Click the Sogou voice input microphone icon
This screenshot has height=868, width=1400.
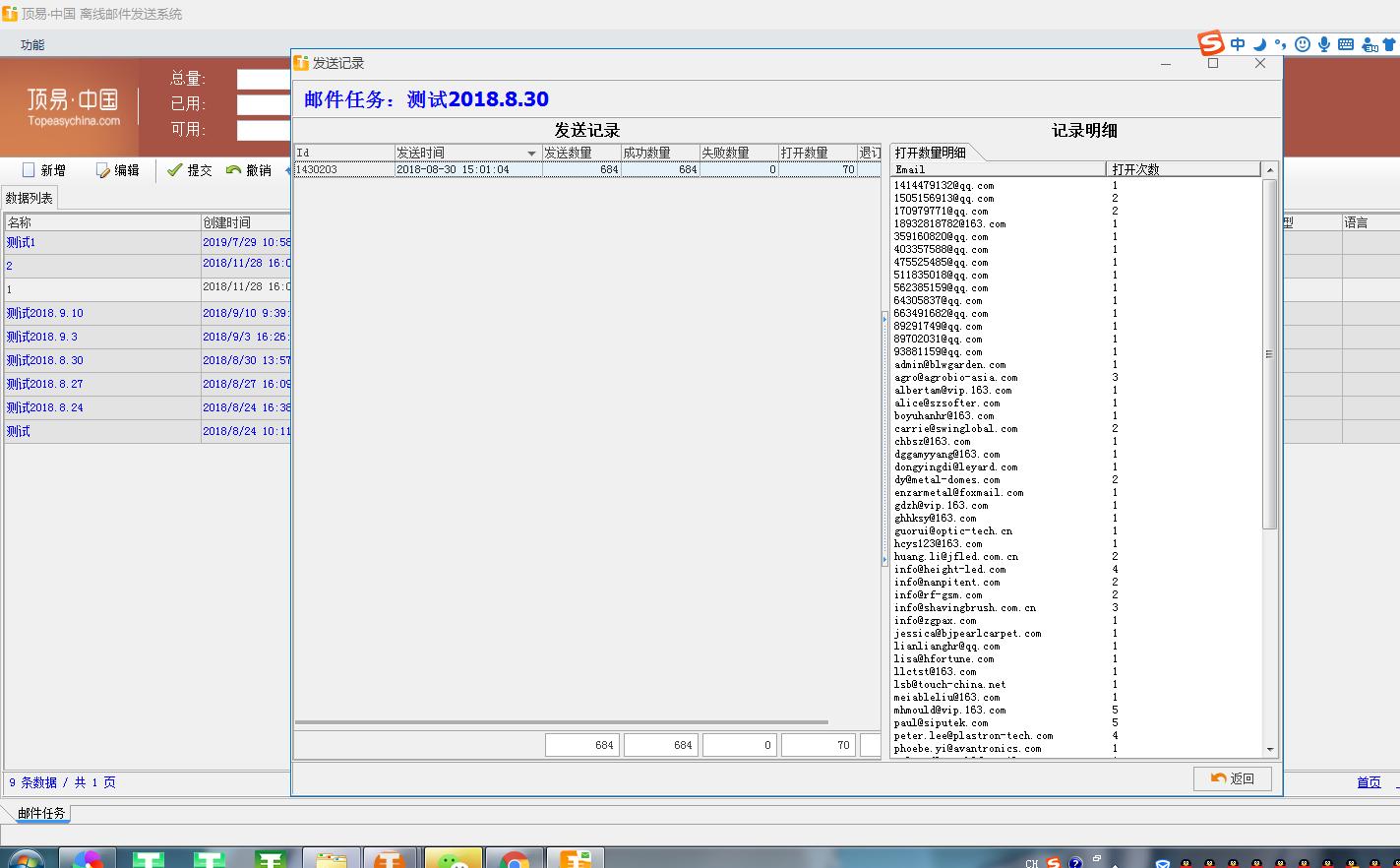1322,43
